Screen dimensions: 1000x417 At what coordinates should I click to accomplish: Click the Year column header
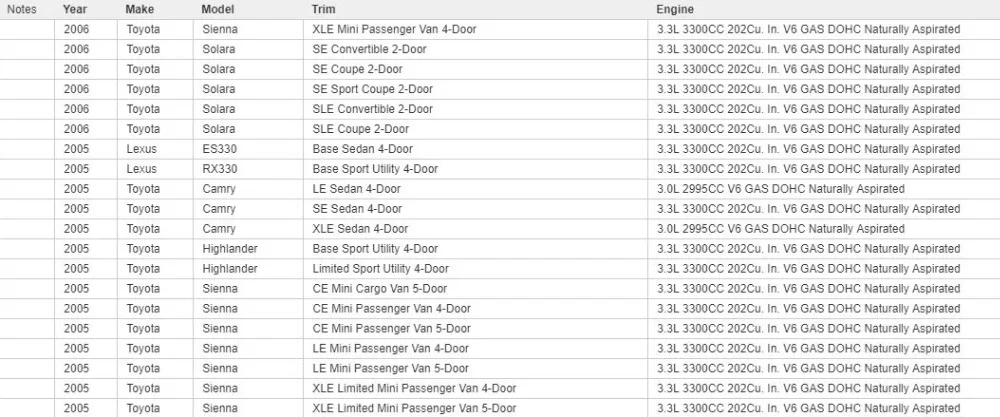click(75, 10)
